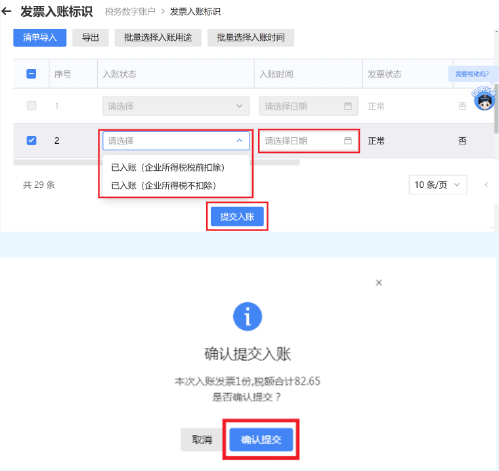Check the row 1 checkbox
The height and width of the screenshot is (471, 499).
(x=31, y=106)
